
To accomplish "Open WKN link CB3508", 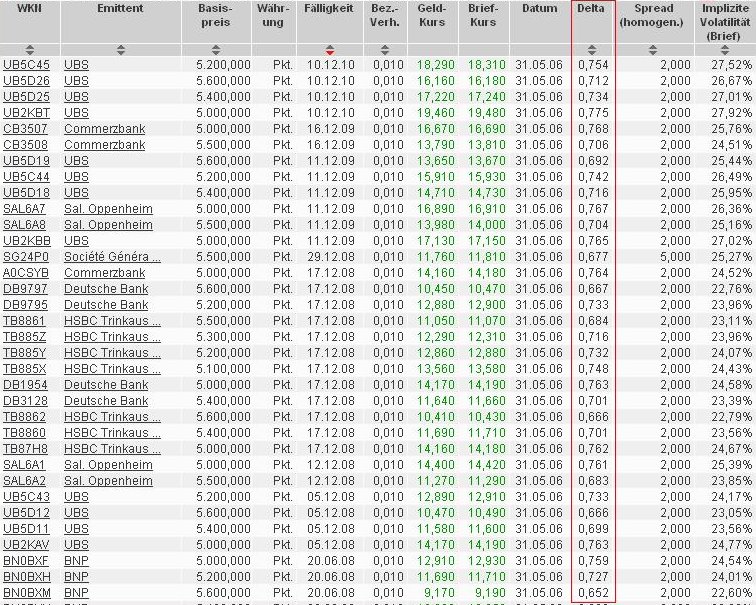I will point(26,145).
